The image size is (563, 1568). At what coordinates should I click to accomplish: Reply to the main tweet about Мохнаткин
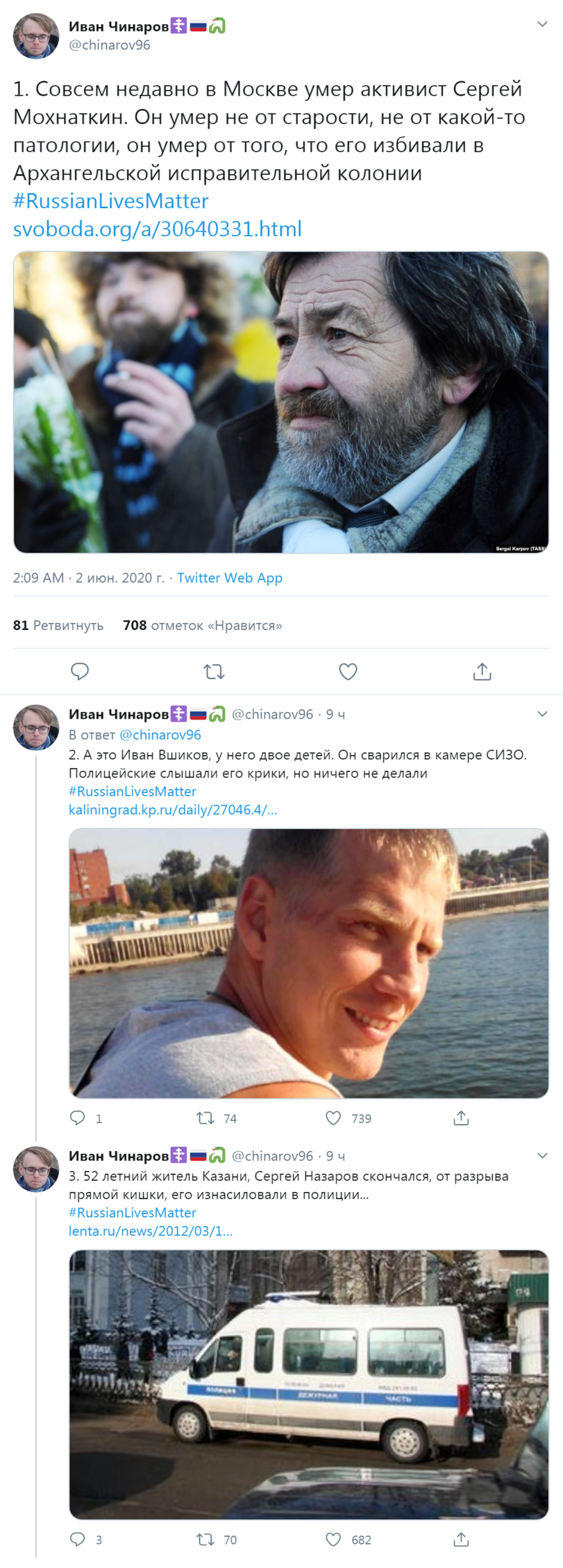click(x=80, y=671)
